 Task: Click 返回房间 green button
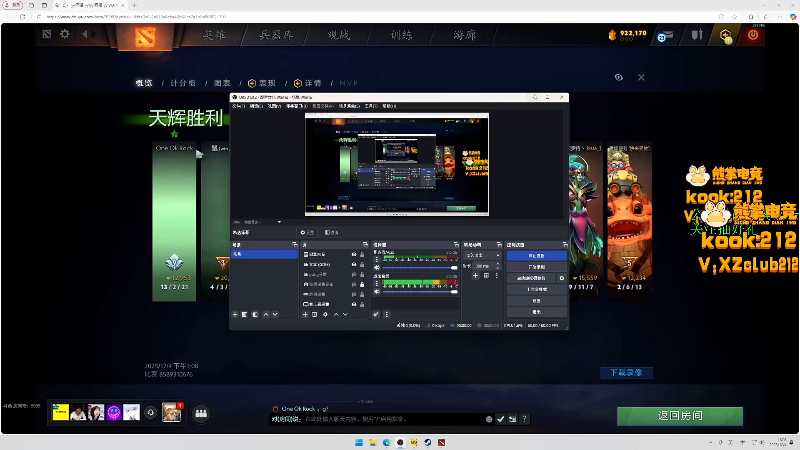[x=680, y=416]
